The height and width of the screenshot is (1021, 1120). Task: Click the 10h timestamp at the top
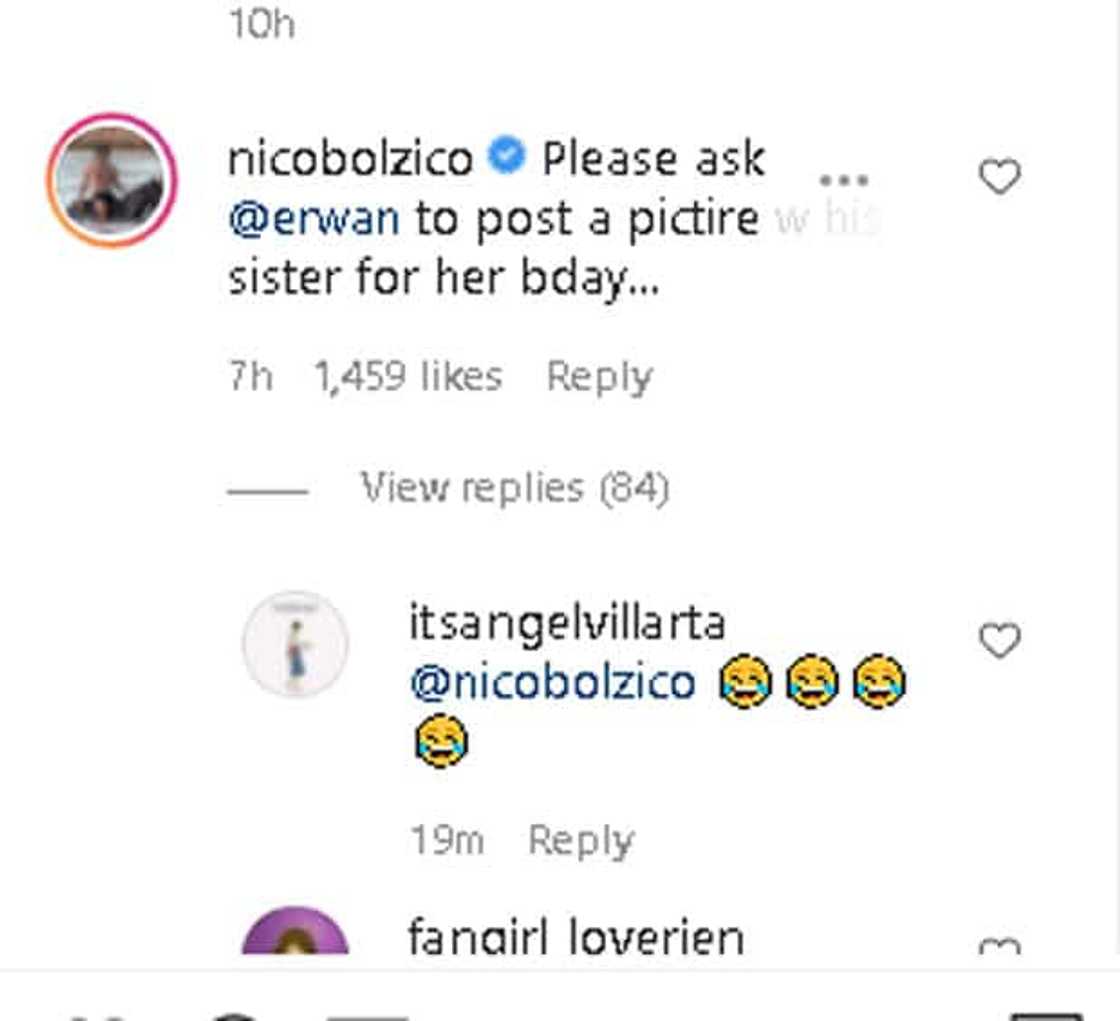261,24
